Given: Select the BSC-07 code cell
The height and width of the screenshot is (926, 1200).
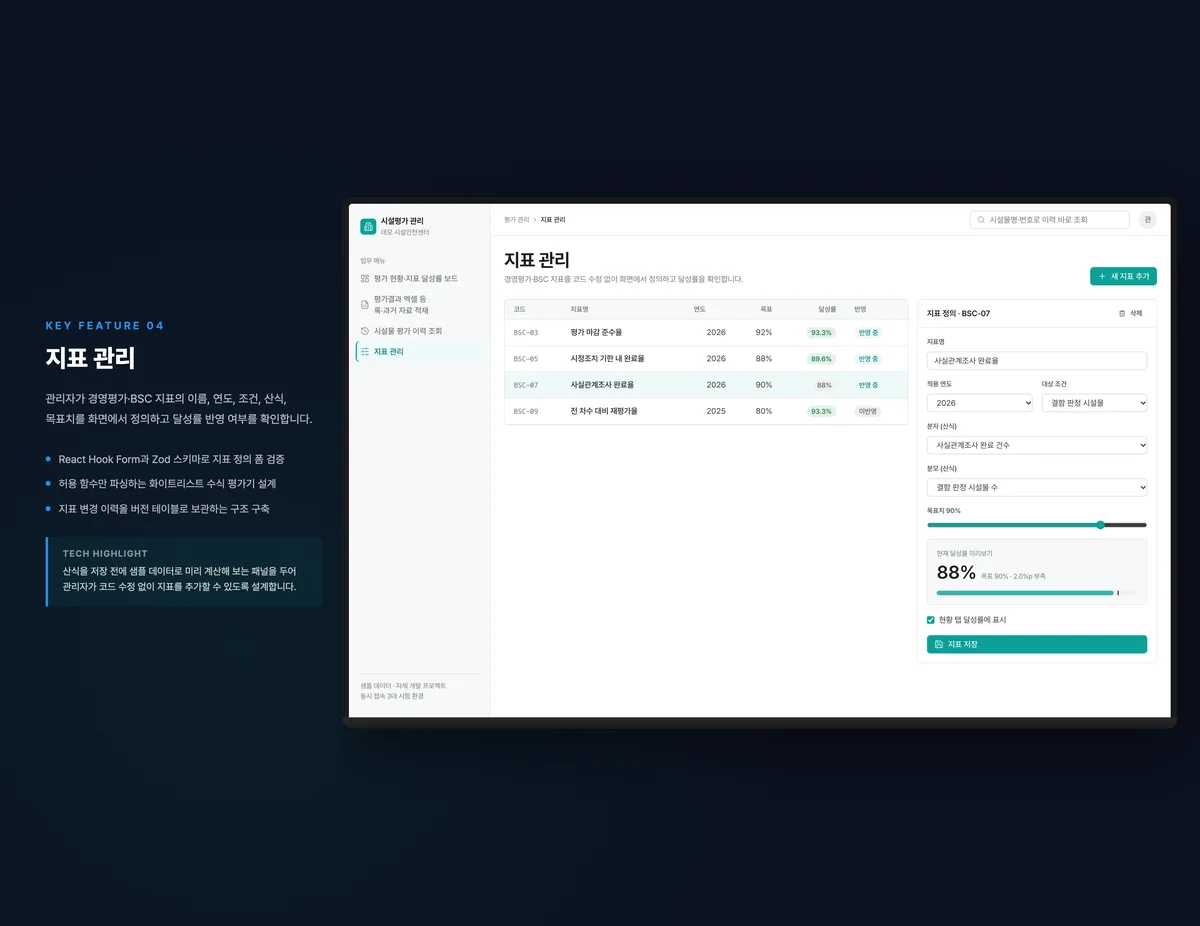Looking at the screenshot, I should 526,385.
